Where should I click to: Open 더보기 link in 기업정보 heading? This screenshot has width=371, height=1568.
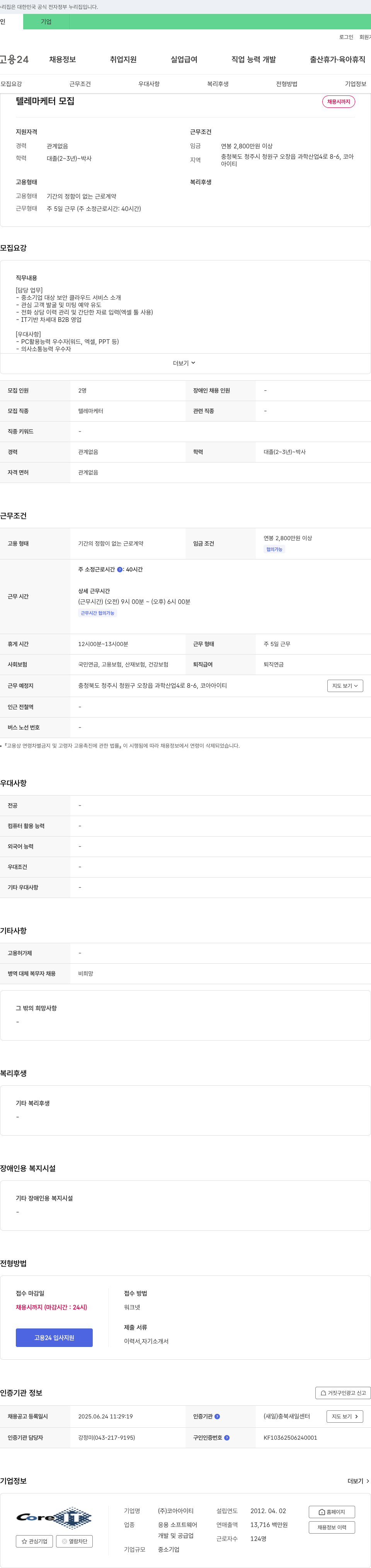358,1481
